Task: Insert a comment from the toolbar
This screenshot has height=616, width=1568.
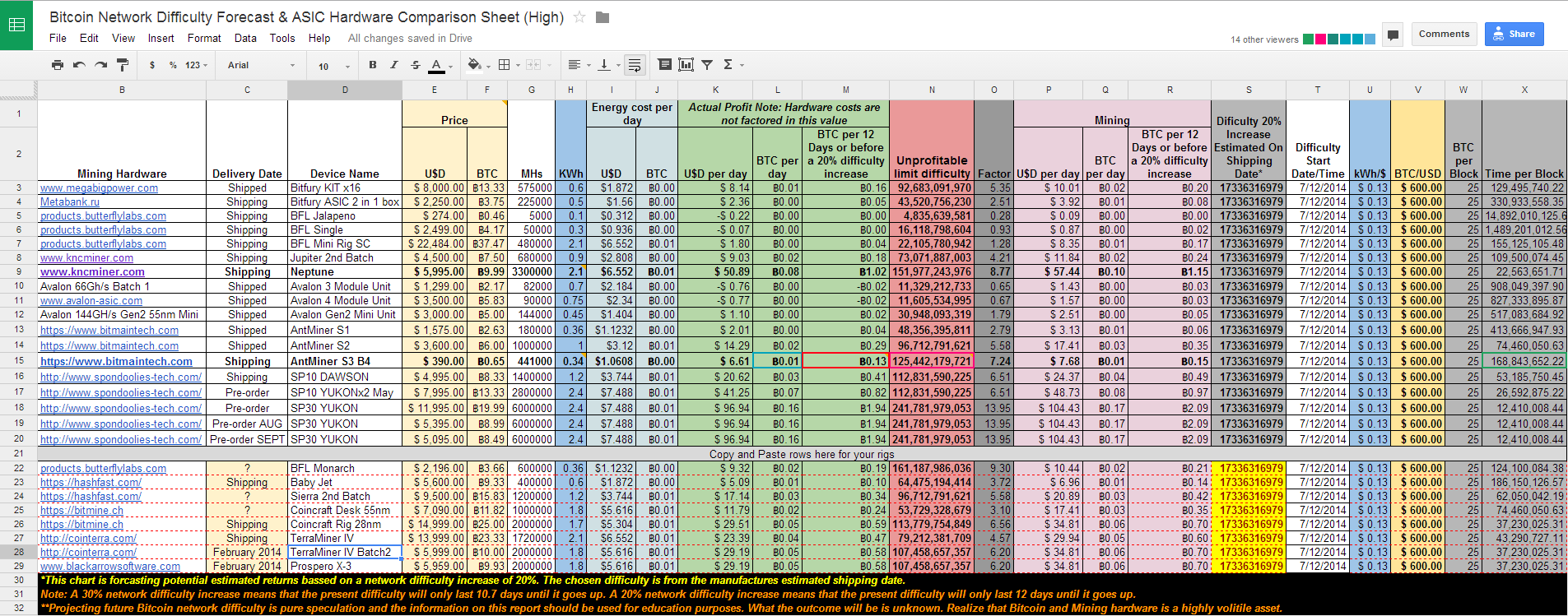Action: pyautogui.click(x=664, y=64)
